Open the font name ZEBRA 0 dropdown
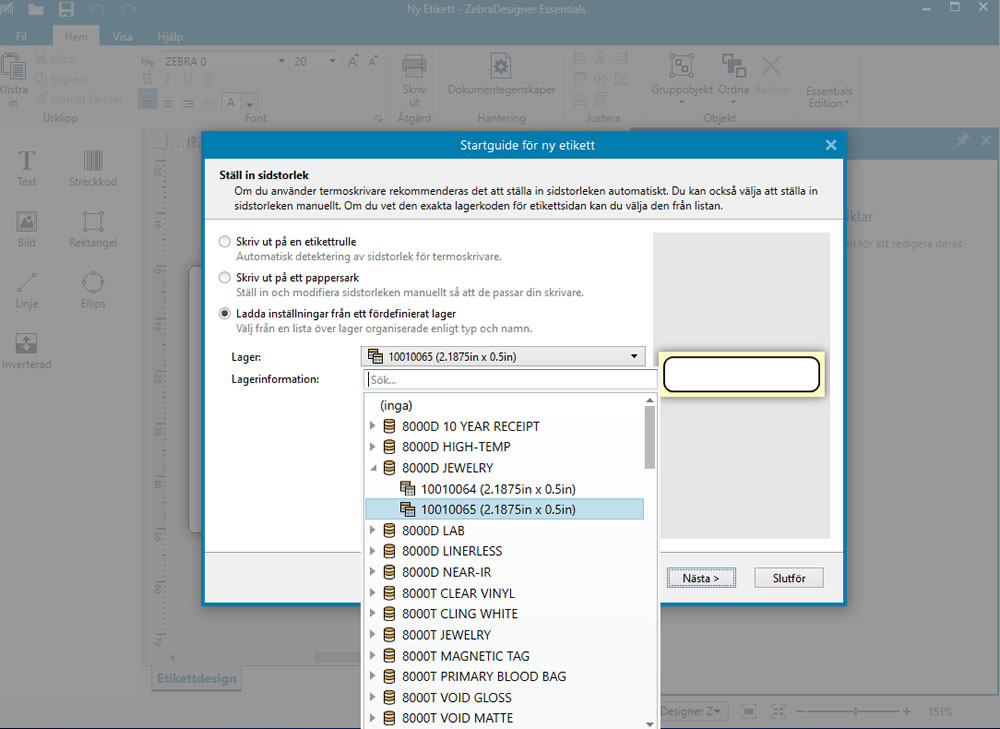1000x729 pixels. 281,61
